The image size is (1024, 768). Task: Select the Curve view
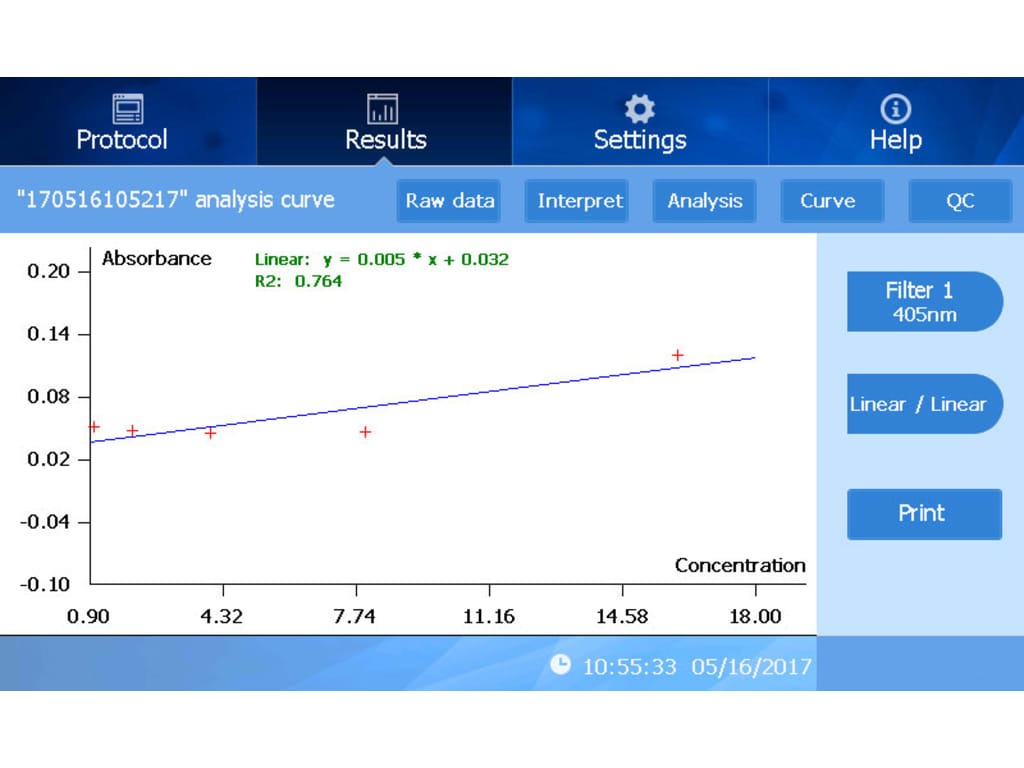tap(827, 201)
